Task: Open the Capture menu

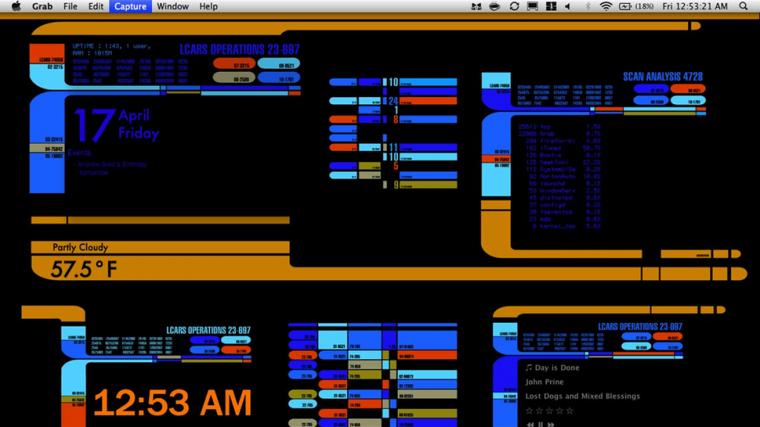Action: pos(130,6)
